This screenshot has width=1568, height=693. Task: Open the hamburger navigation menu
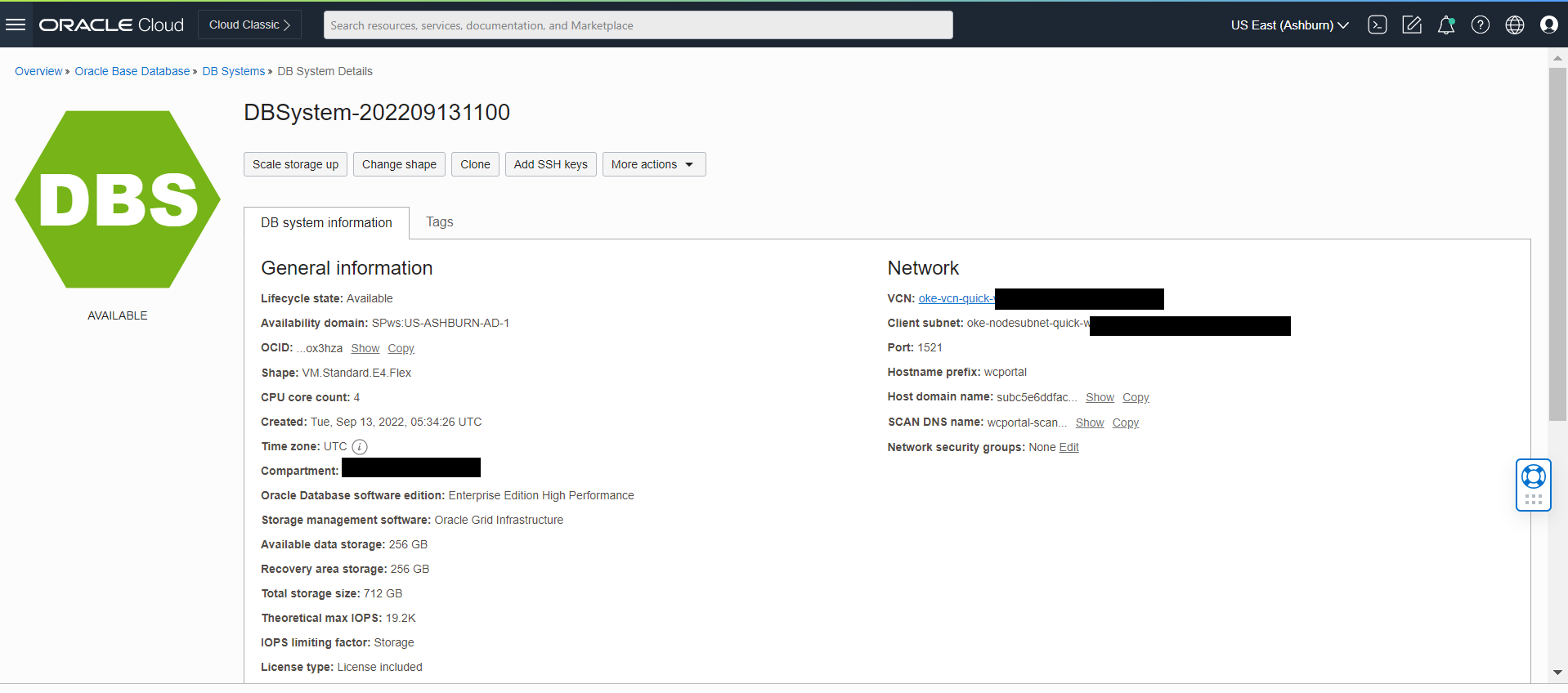tap(16, 25)
